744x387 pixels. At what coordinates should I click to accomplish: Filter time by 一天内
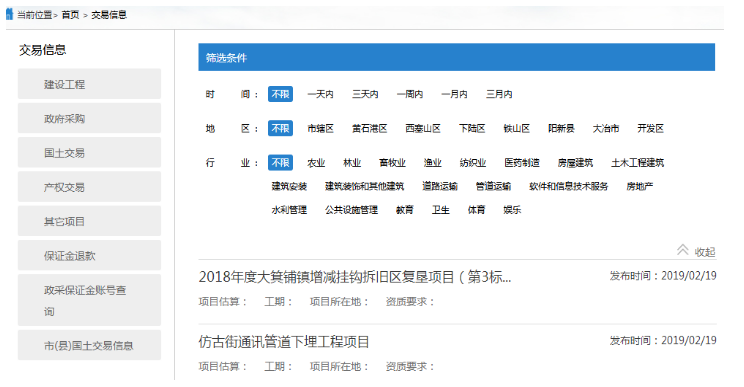[x=320, y=94]
